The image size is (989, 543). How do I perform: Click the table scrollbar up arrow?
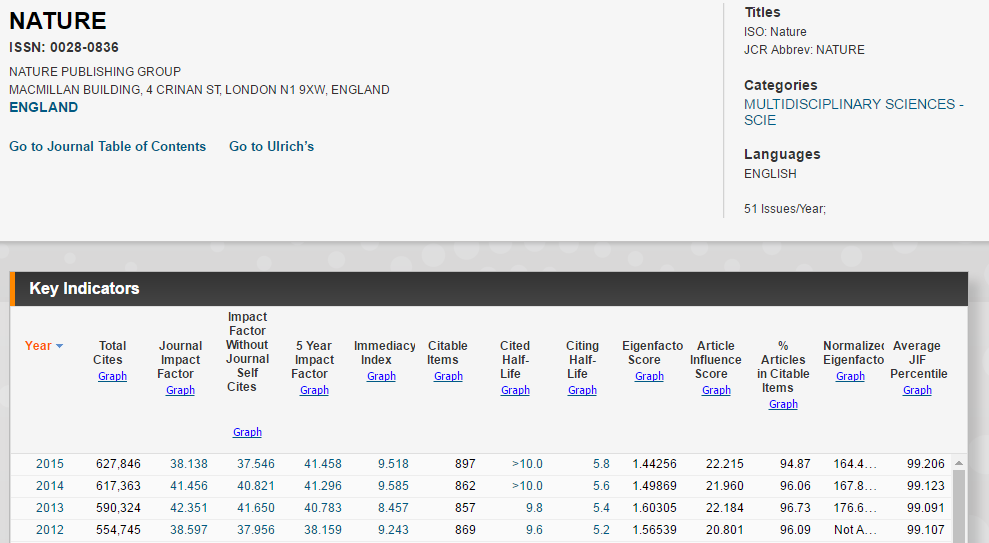[x=959, y=463]
